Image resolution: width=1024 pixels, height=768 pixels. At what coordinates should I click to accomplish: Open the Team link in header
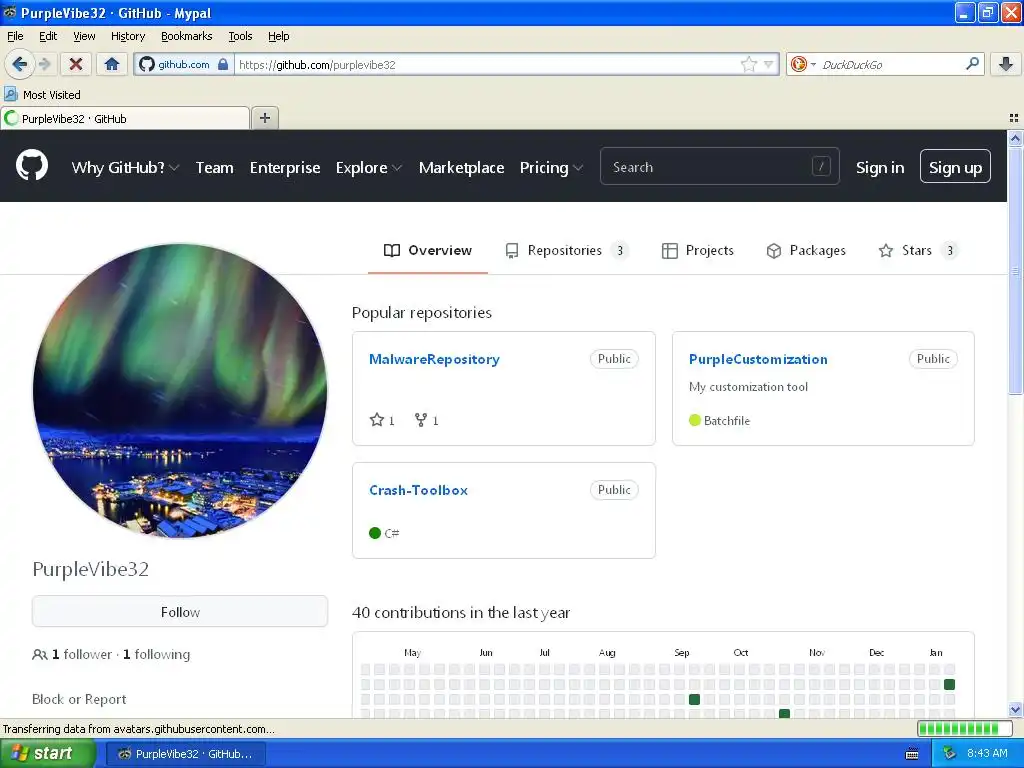214,168
